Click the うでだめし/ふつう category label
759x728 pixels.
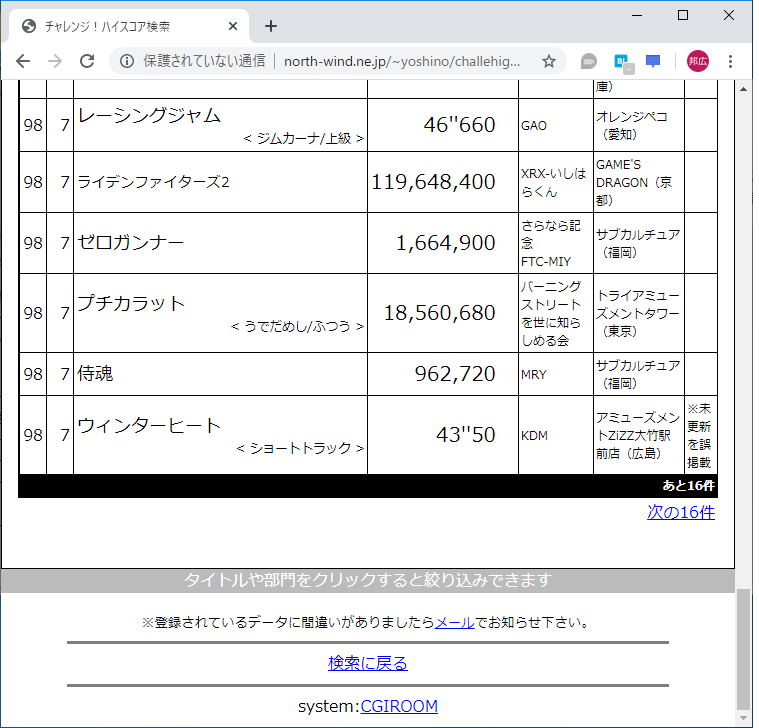[297, 326]
